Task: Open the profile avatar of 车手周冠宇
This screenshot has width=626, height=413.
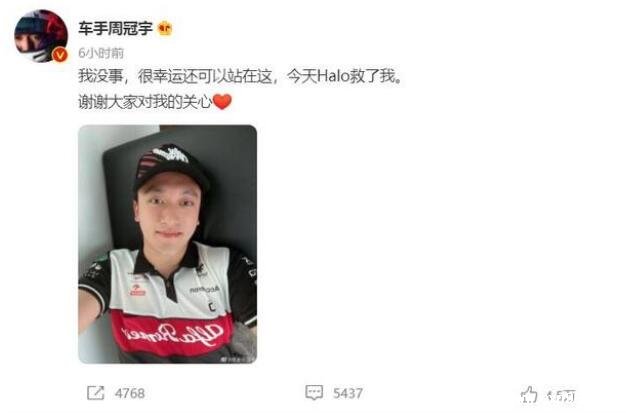Action: (x=41, y=36)
